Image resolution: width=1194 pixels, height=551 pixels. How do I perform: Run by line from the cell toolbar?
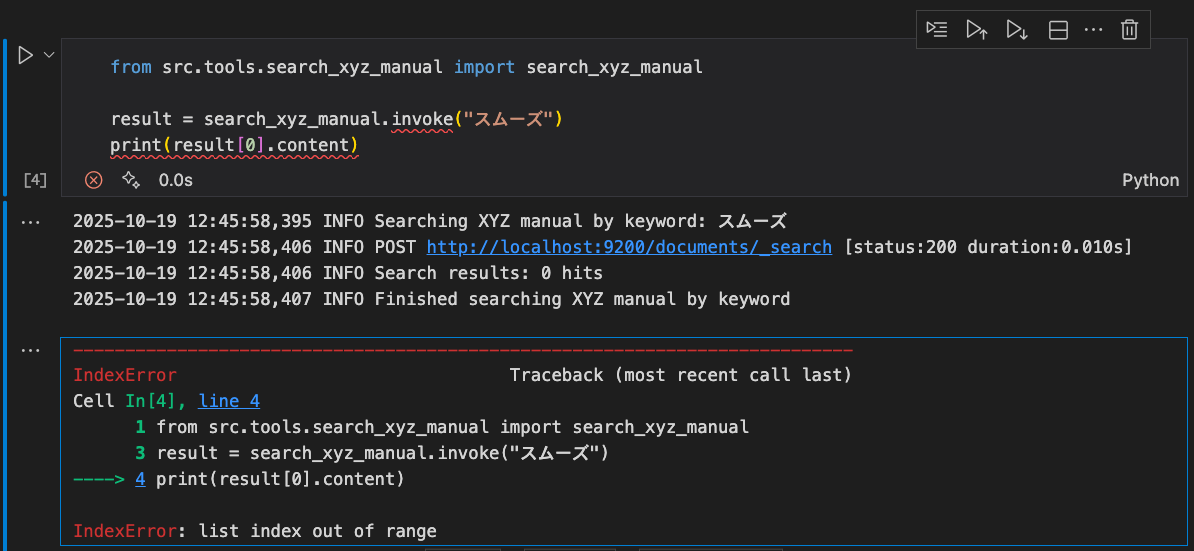click(x=937, y=30)
